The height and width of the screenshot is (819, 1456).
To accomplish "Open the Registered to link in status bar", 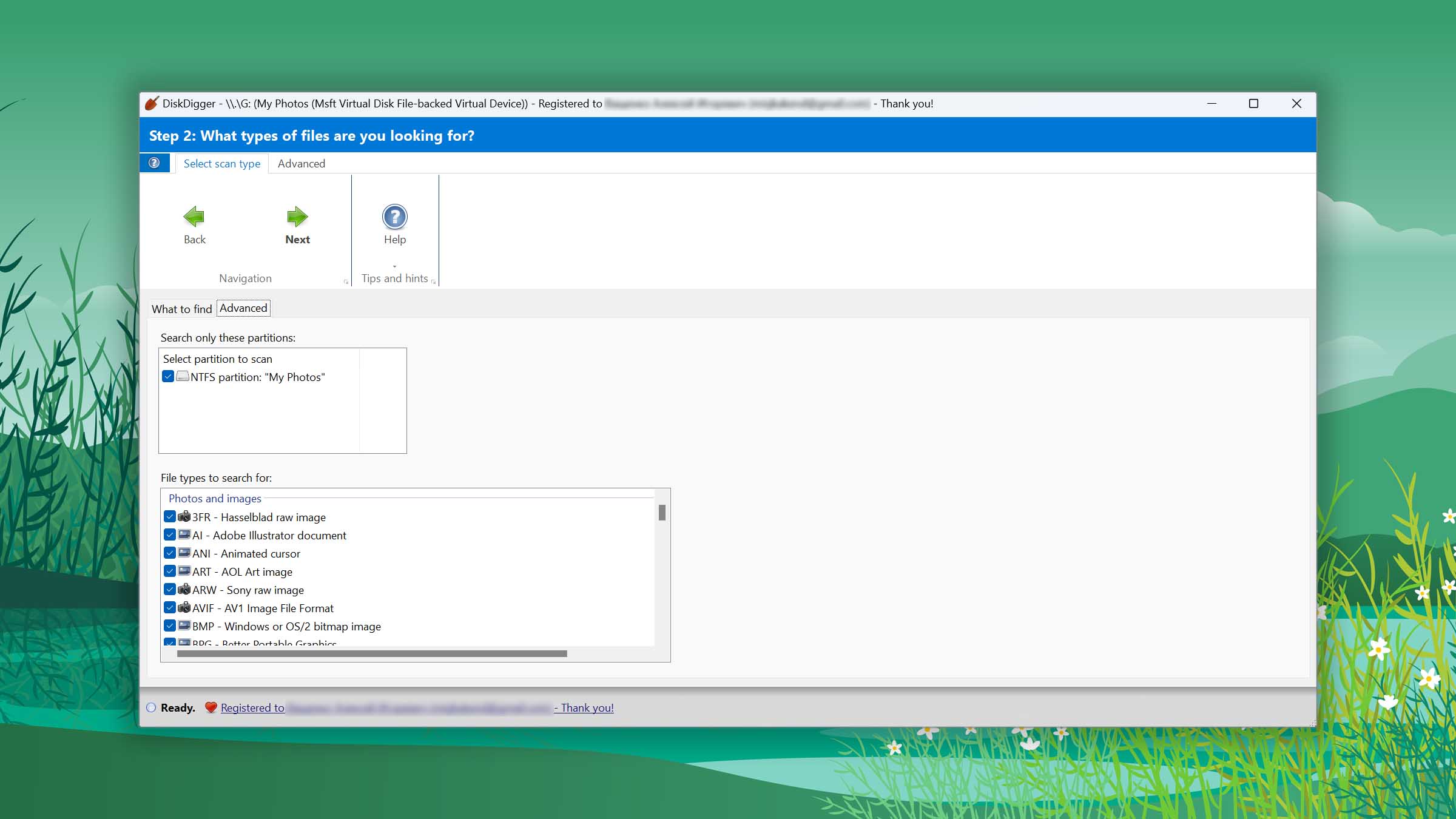I will pos(252,708).
